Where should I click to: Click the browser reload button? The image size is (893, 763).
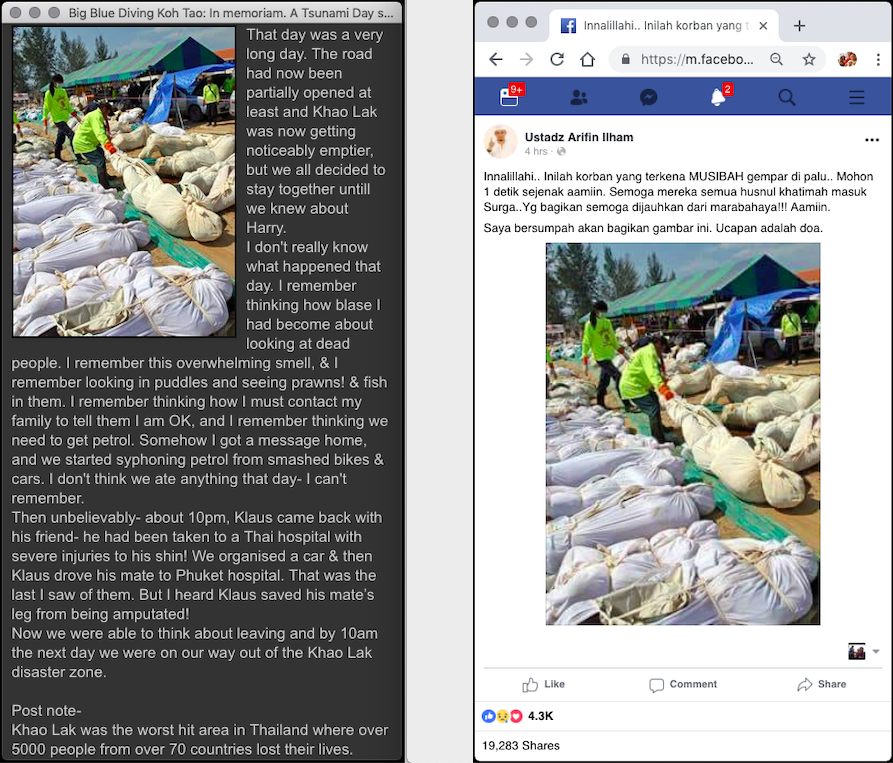click(x=557, y=59)
